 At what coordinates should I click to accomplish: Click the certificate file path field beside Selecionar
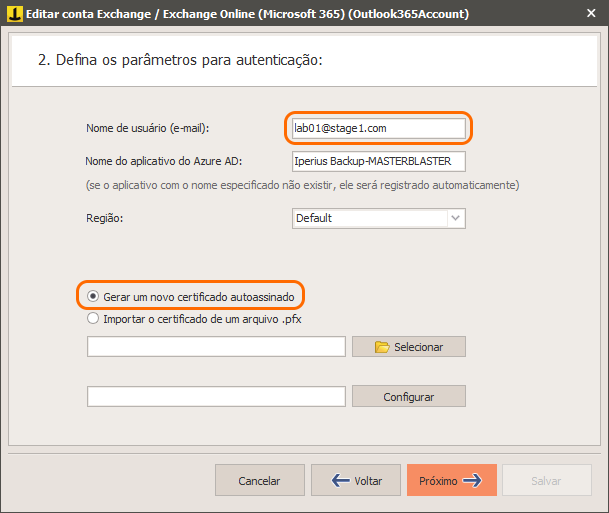pyautogui.click(x=216, y=346)
